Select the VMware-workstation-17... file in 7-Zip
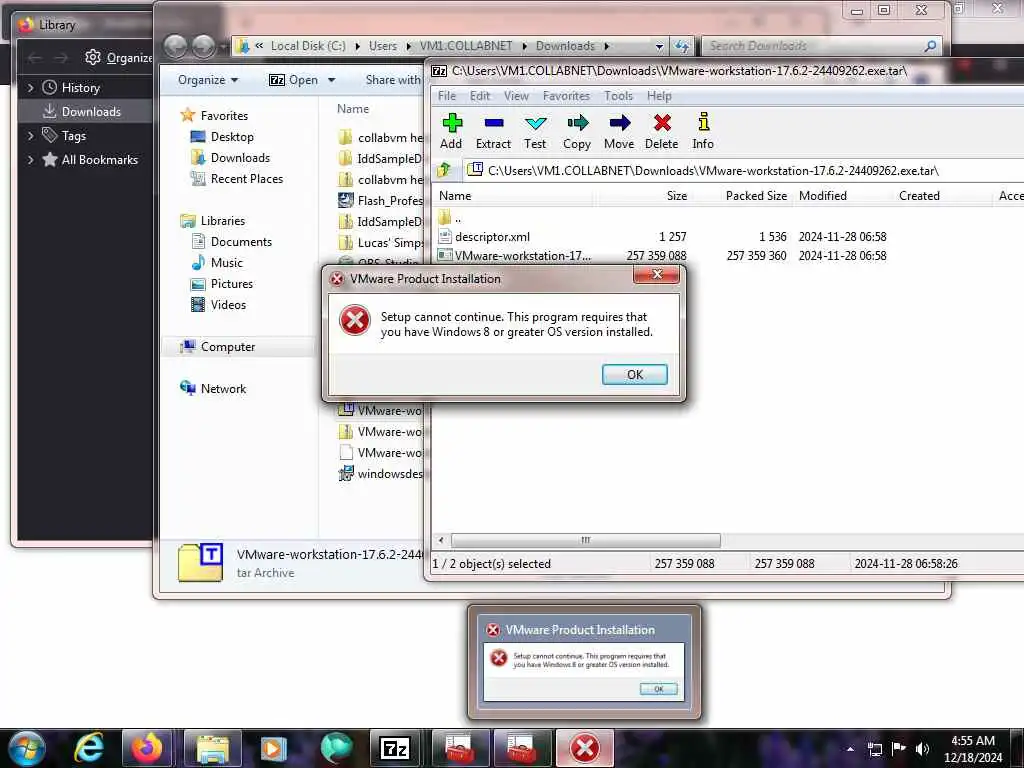1024x768 pixels. tap(522, 255)
